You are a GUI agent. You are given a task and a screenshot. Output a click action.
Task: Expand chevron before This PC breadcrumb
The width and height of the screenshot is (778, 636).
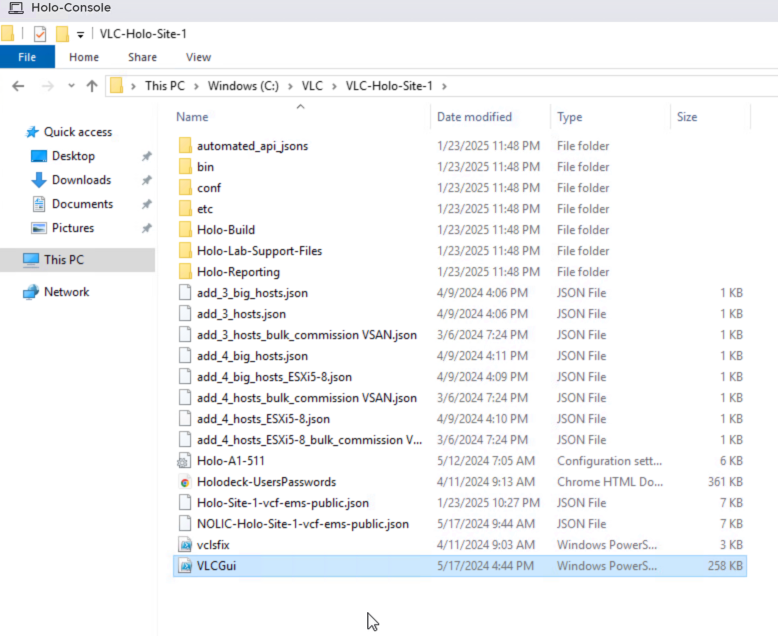pyautogui.click(x=133, y=86)
